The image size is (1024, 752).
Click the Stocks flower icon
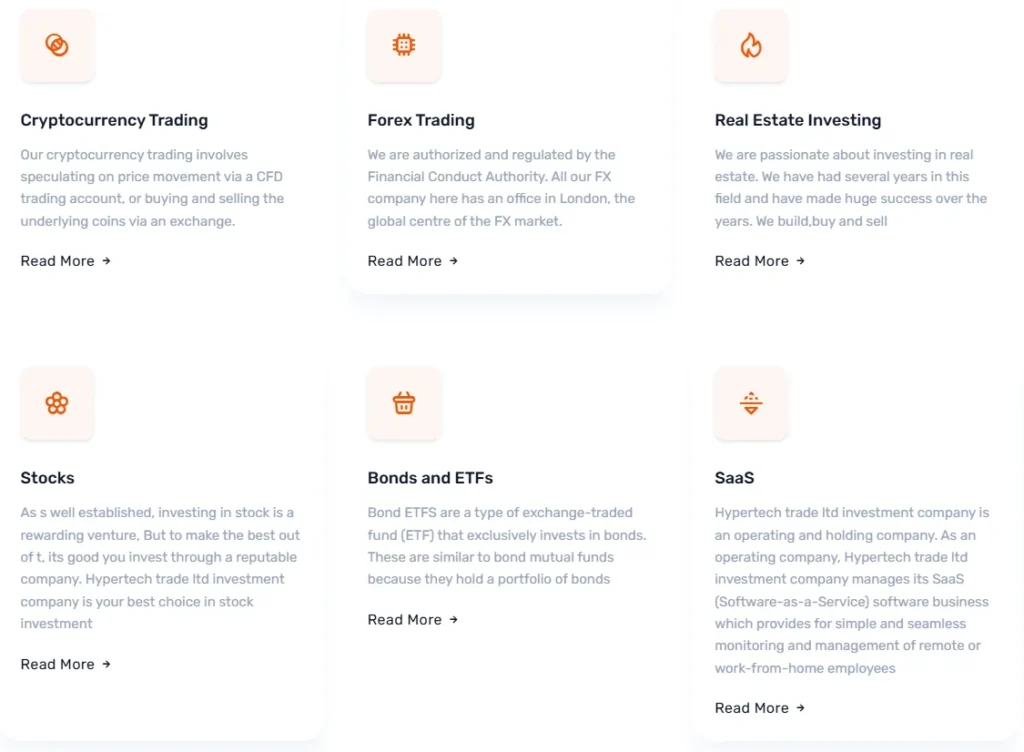[x=57, y=403]
